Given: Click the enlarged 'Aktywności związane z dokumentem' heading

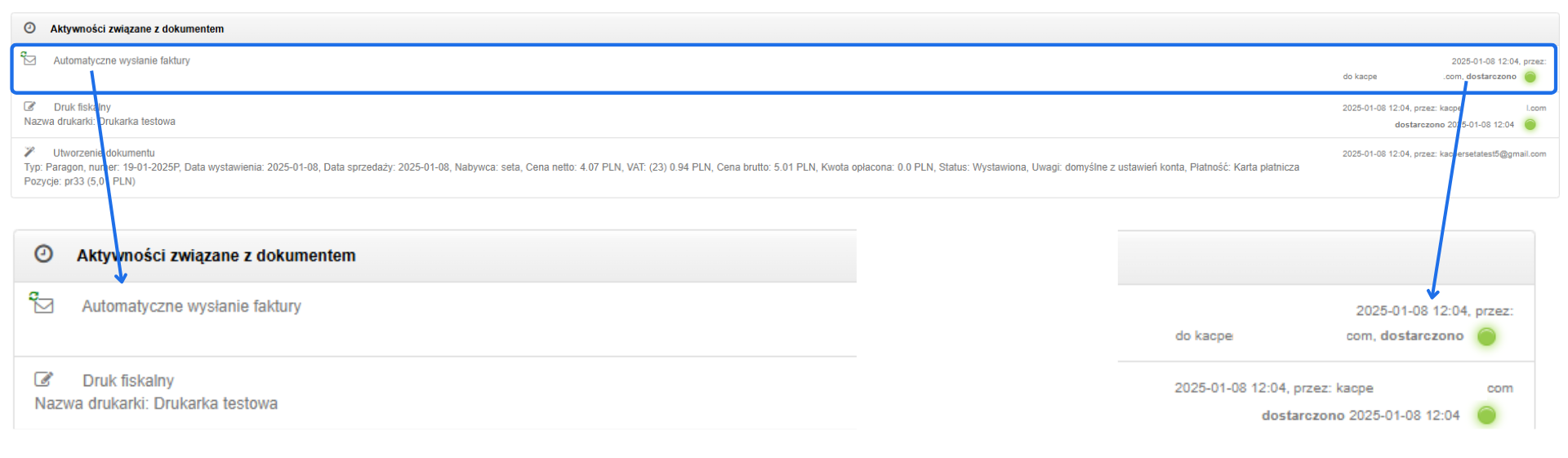Looking at the screenshot, I should point(216,256).
